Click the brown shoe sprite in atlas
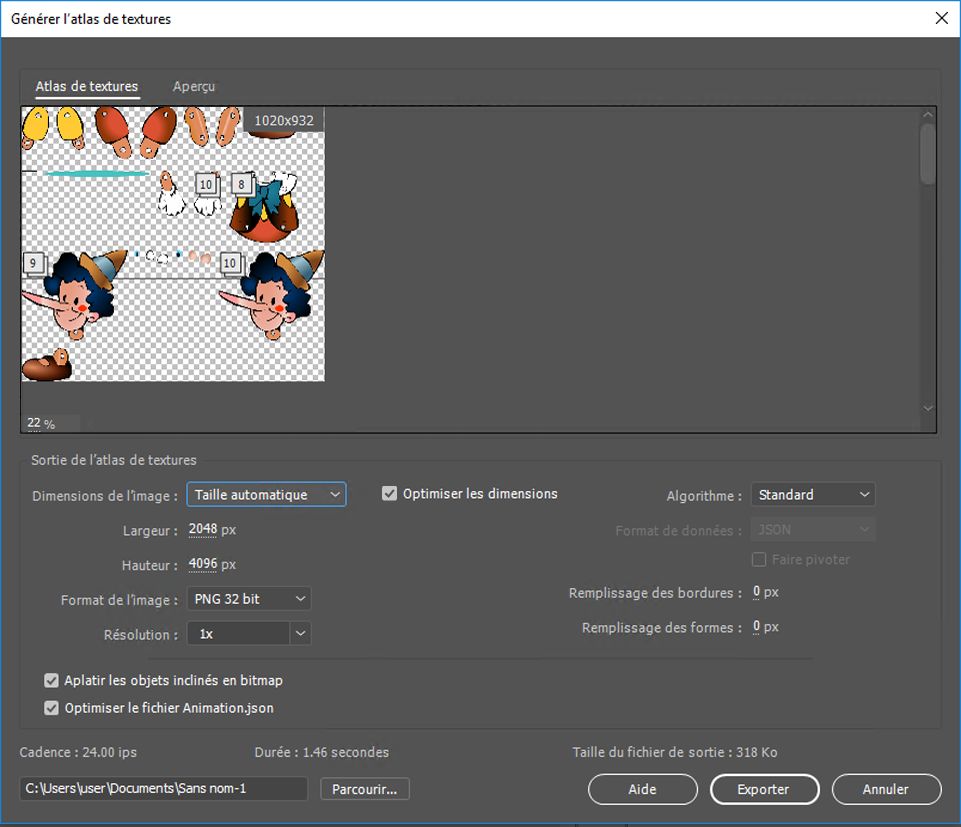961x827 pixels. point(47,366)
